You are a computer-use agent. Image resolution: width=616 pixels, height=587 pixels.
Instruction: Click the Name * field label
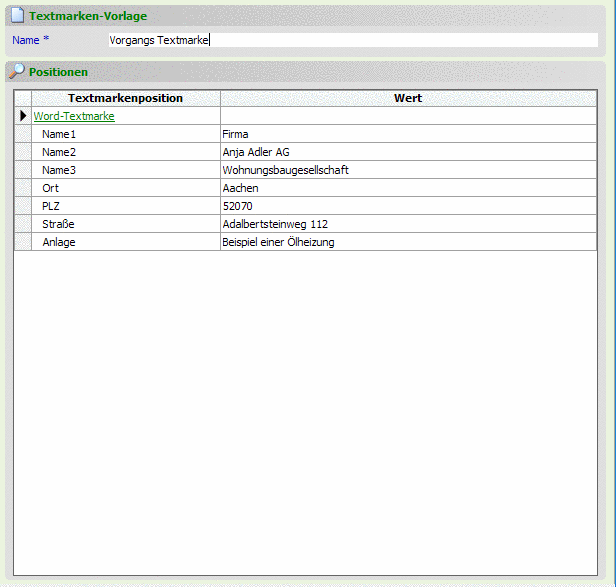pyautogui.click(x=31, y=40)
